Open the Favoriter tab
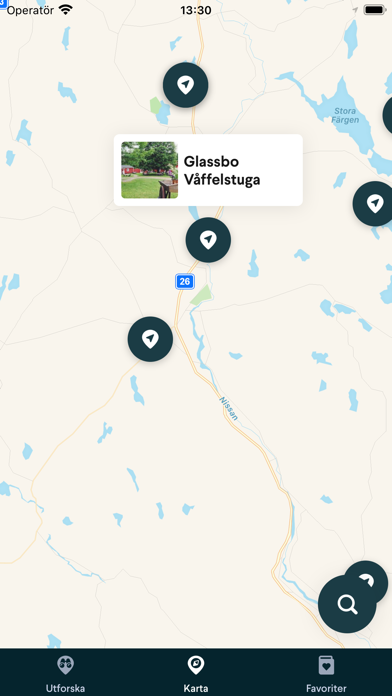Image resolution: width=392 pixels, height=696 pixels. pos(326,674)
